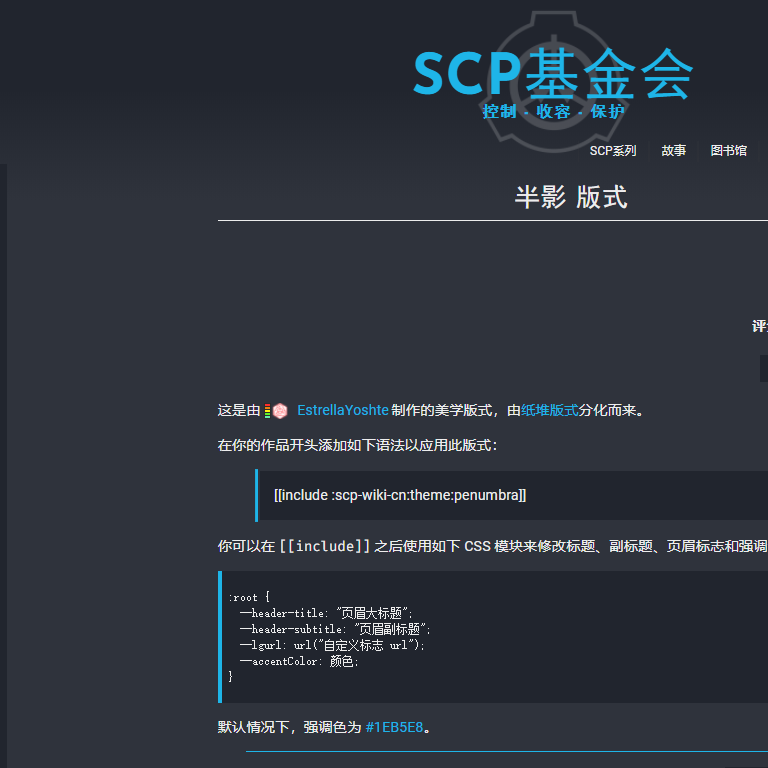Click the --accentColor line in CSS block

tap(299, 661)
